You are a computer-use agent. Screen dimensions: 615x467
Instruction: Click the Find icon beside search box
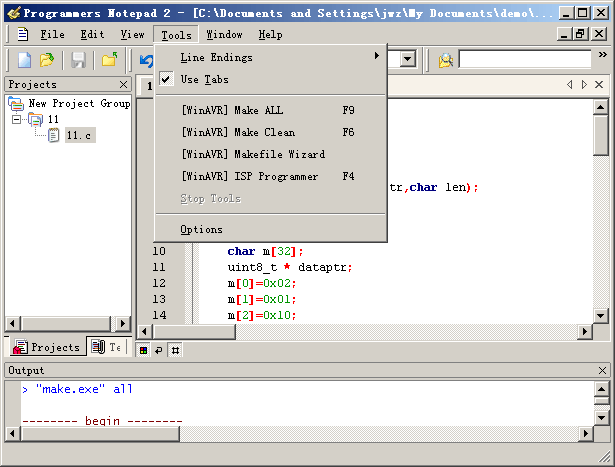445,60
